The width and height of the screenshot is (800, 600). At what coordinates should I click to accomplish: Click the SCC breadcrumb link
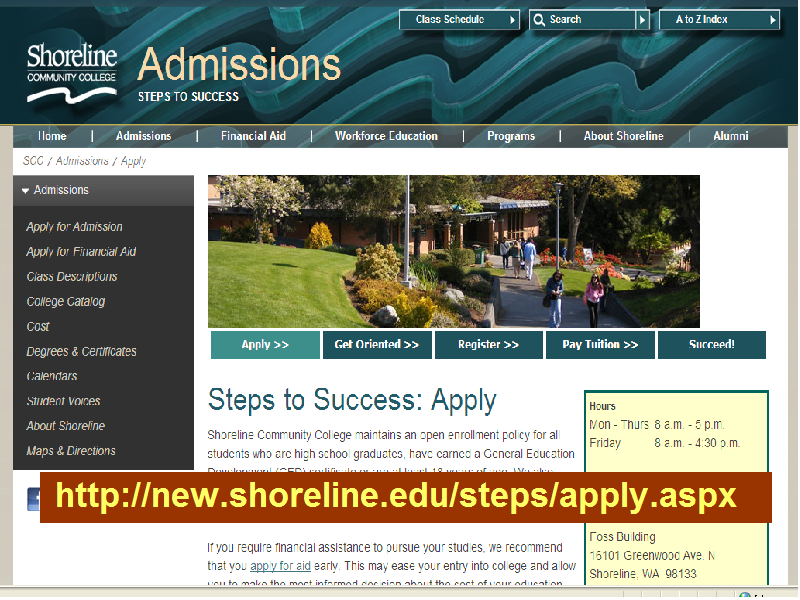point(33,161)
